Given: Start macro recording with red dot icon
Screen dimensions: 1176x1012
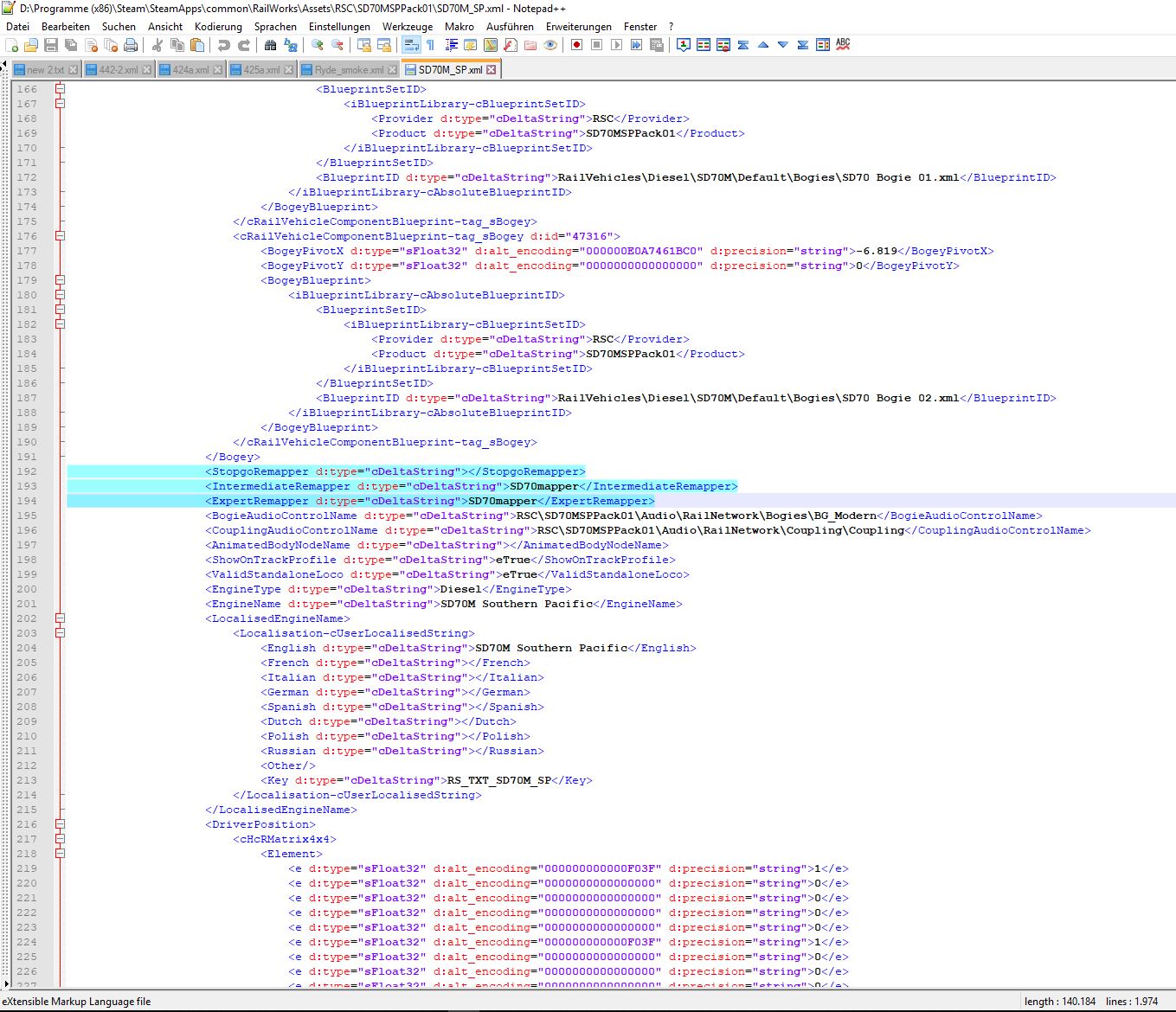Looking at the screenshot, I should point(576,45).
